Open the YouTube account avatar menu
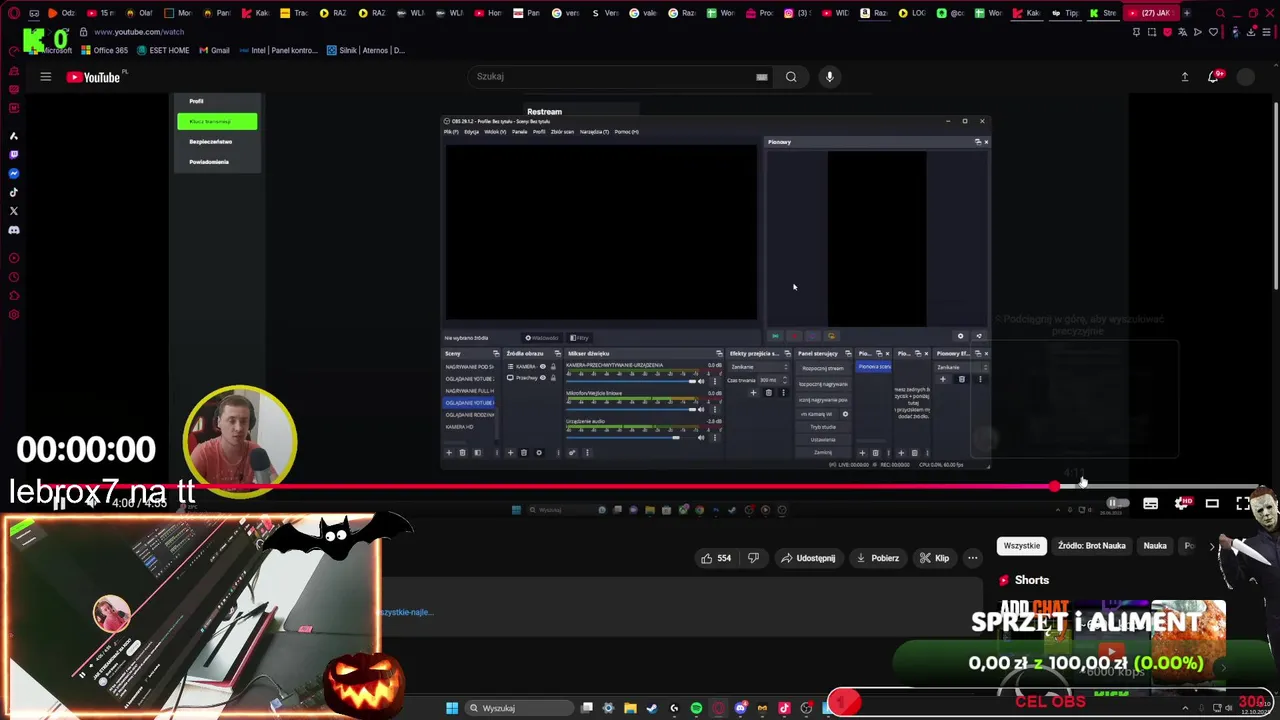Image resolution: width=1280 pixels, height=720 pixels. pyautogui.click(x=1245, y=77)
